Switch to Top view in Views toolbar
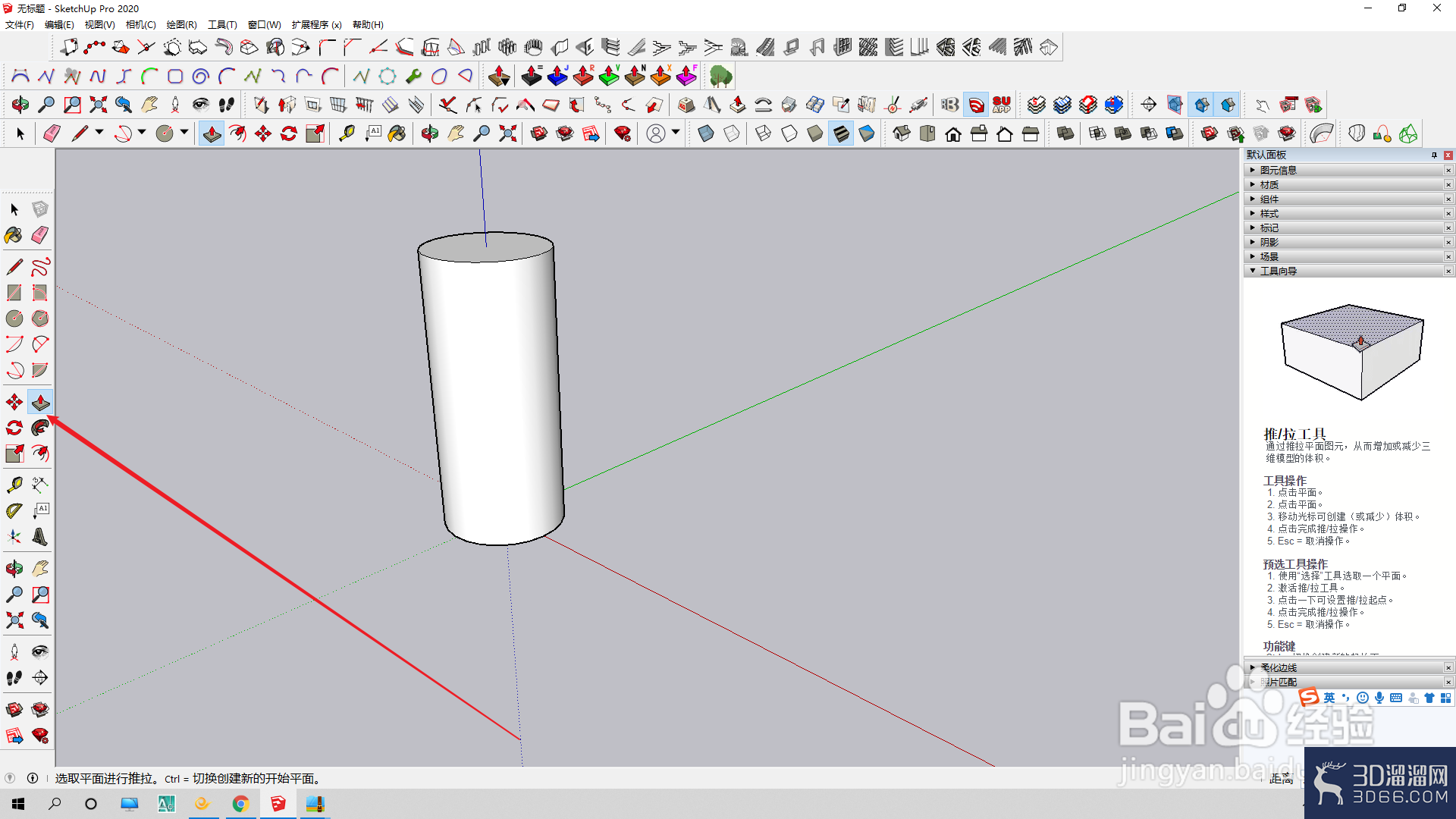This screenshot has height=819, width=1456. pyautogui.click(x=927, y=134)
